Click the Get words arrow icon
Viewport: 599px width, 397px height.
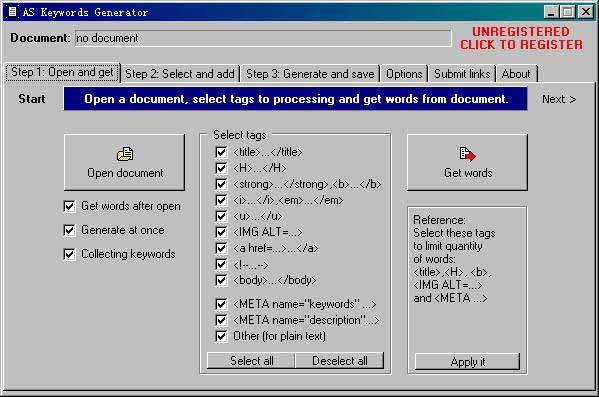468,154
